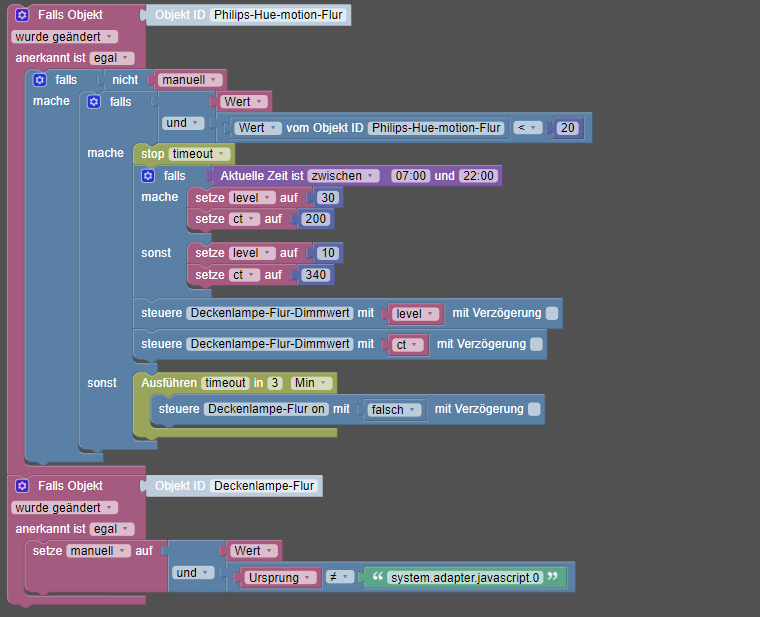Open 'wurde geändert' dropdown in Deckenlampe-Flur trigger
The height and width of the screenshot is (617, 760).
pos(64,508)
